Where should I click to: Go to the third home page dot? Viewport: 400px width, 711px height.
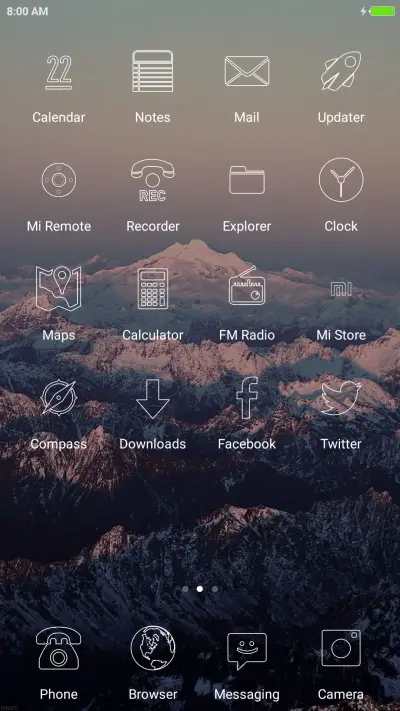pos(215,589)
